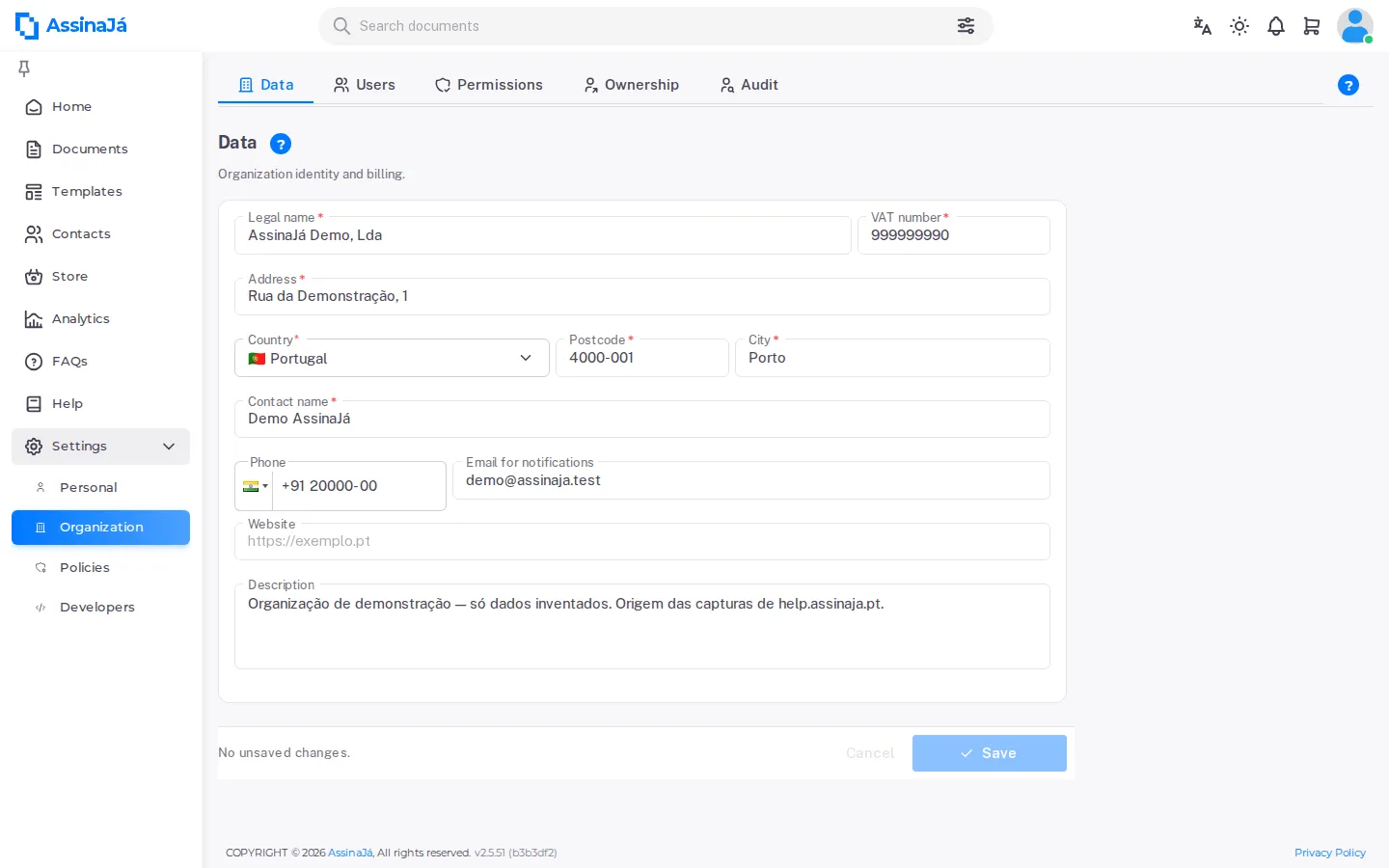Open Help in the sidebar
Screen dimensions: 1389x868
coord(100,404)
